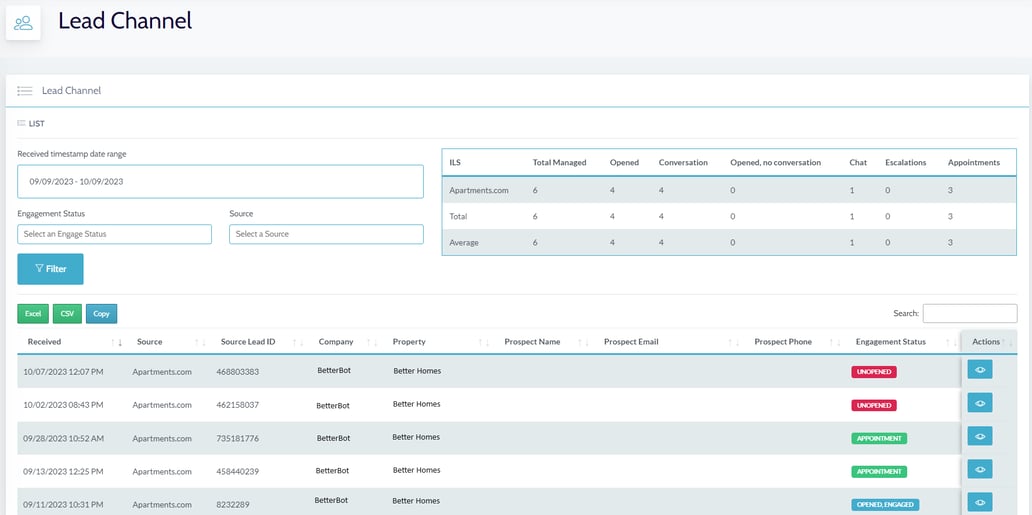Click the UNOPENED badge on first row

[x=874, y=372]
